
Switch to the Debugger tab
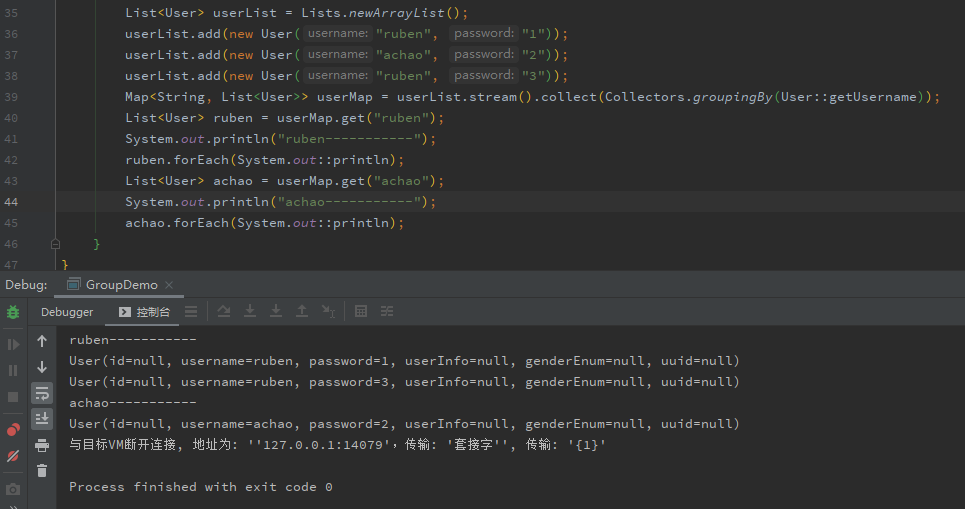point(67,312)
